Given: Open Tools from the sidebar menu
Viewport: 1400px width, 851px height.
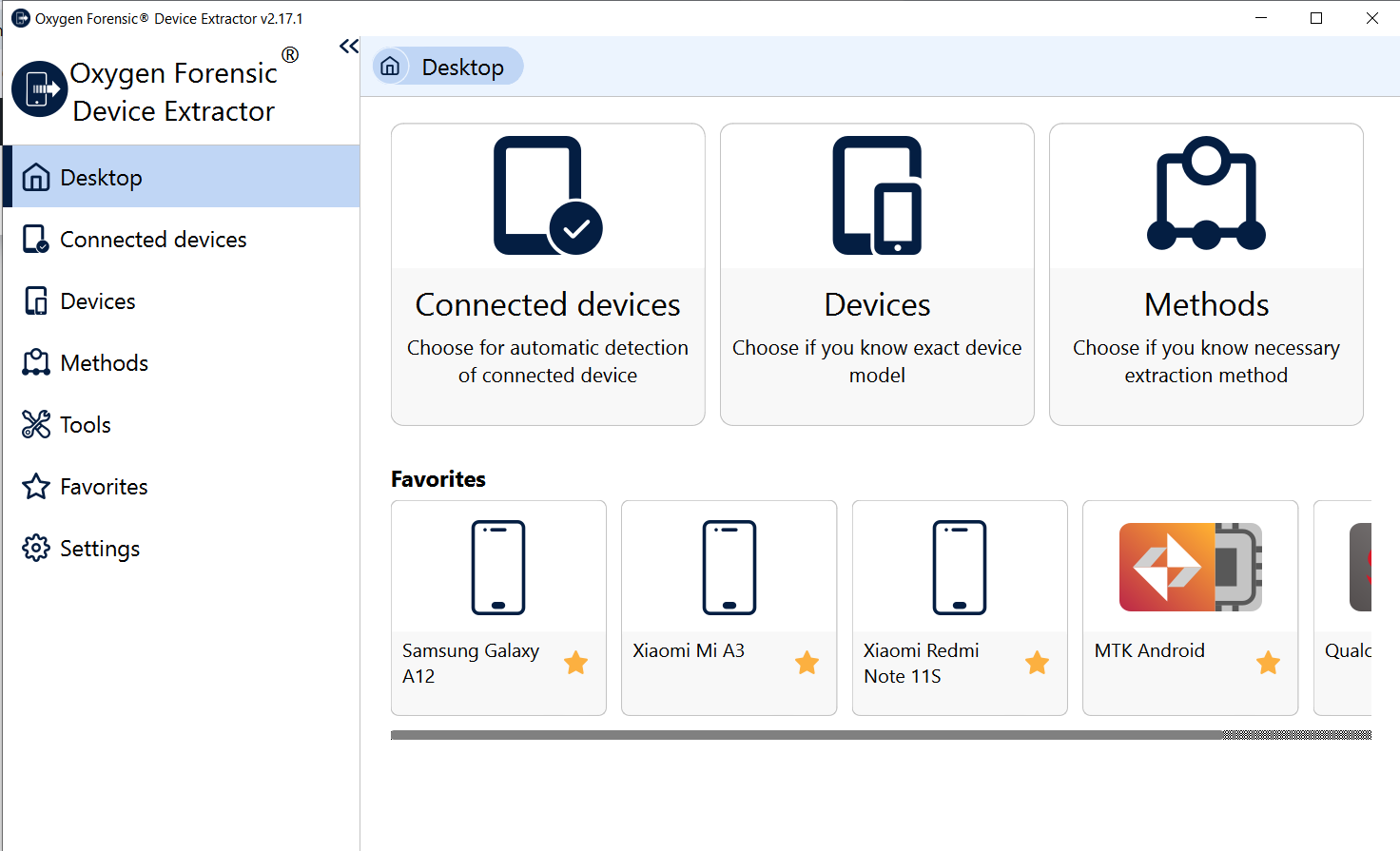Looking at the screenshot, I should pyautogui.click(x=182, y=425).
